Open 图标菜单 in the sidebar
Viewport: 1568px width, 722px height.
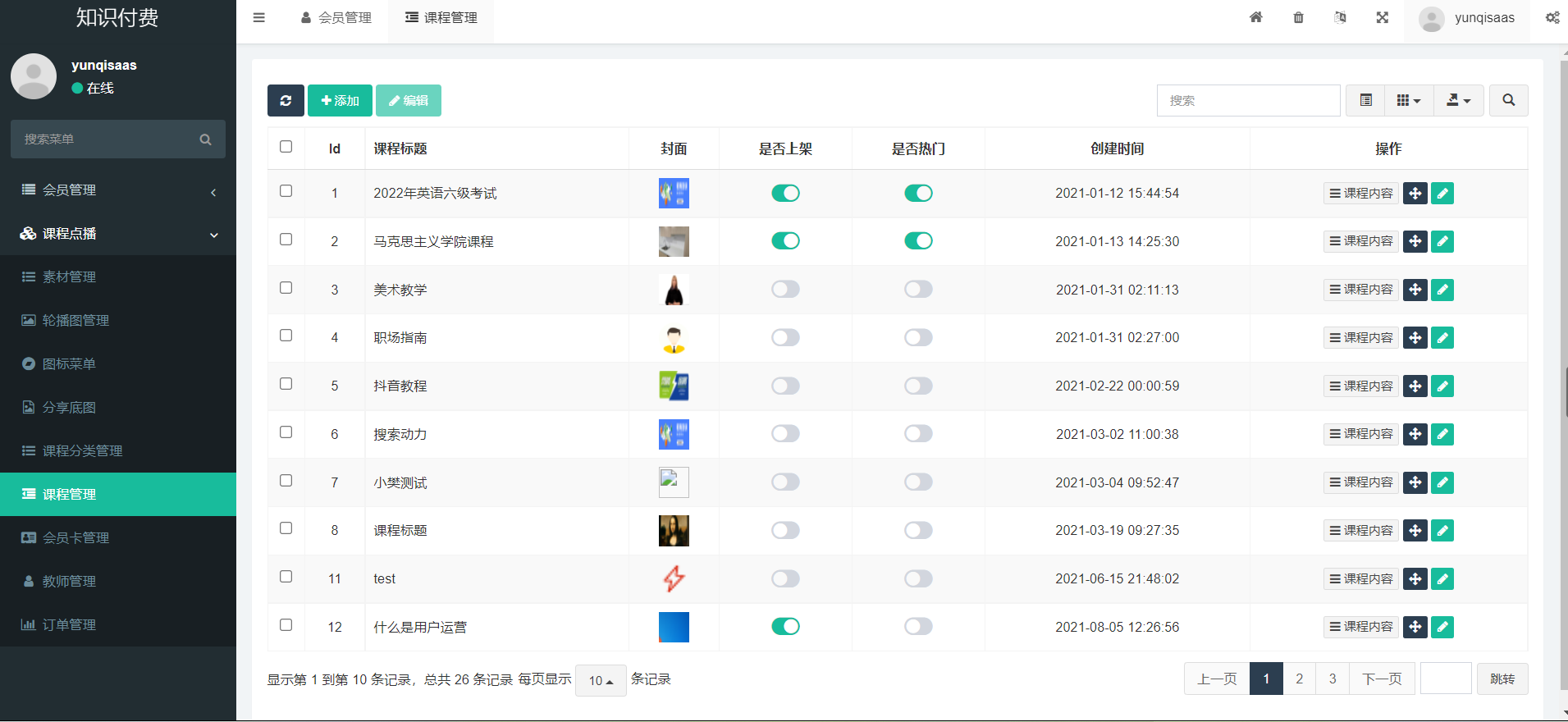pyautogui.click(x=118, y=364)
